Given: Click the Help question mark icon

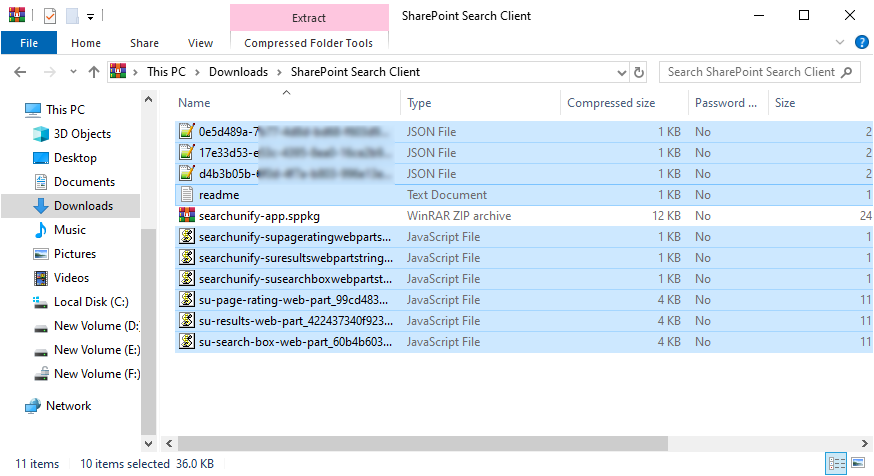Looking at the screenshot, I should [861, 43].
